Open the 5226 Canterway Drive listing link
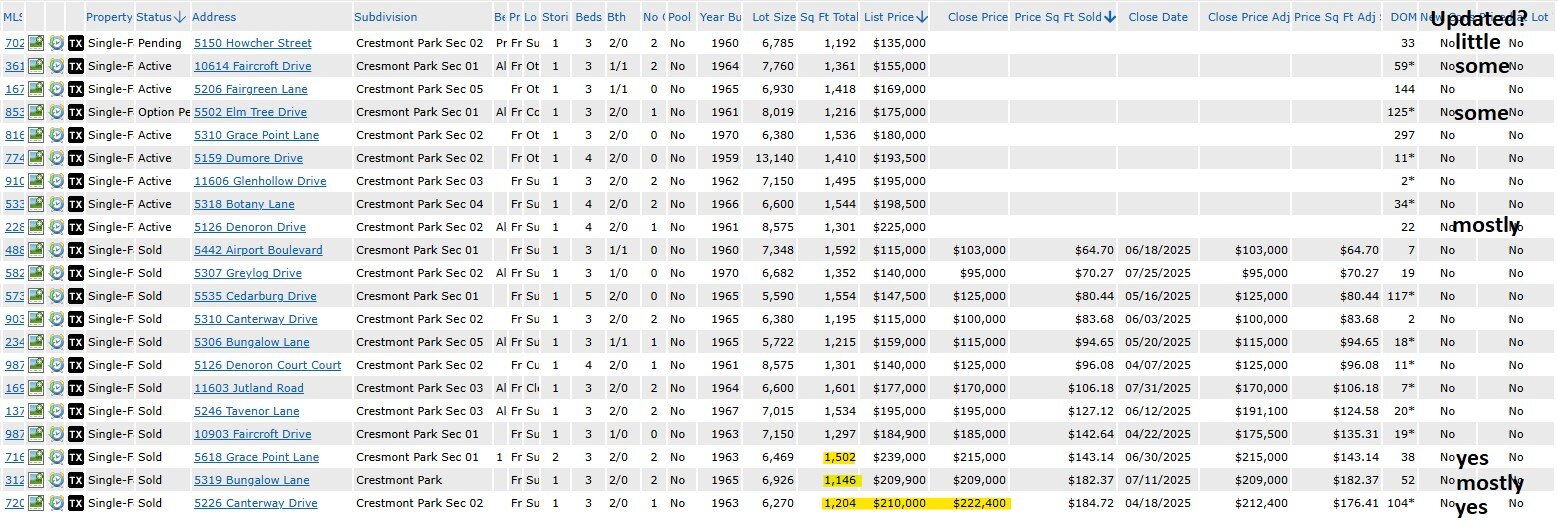Viewport: 1558px width, 529px height. [256, 503]
